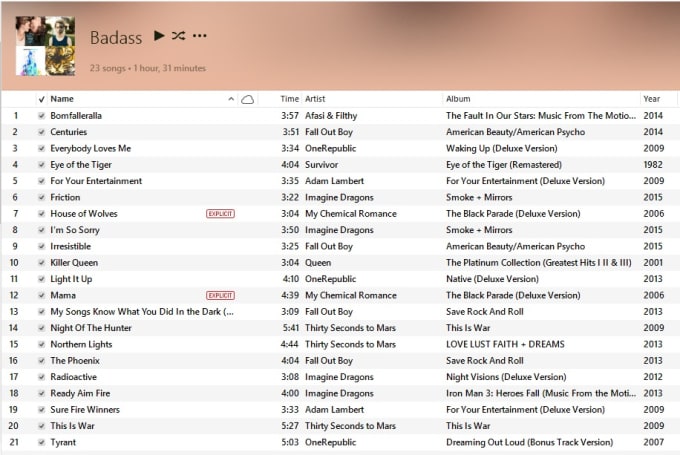The image size is (680, 455).
Task: Click the 23 songs duration summary text
Action: click(x=147, y=68)
